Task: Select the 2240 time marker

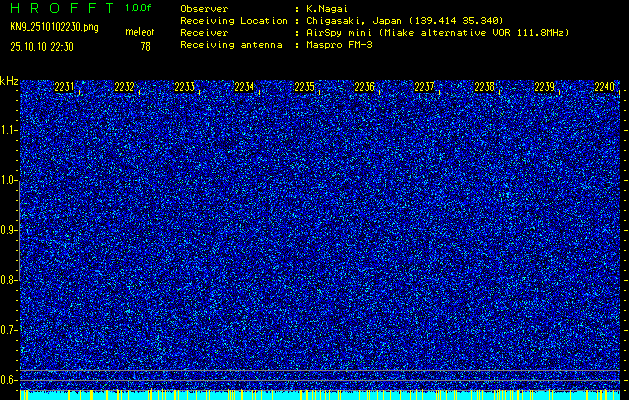Action: click(603, 88)
